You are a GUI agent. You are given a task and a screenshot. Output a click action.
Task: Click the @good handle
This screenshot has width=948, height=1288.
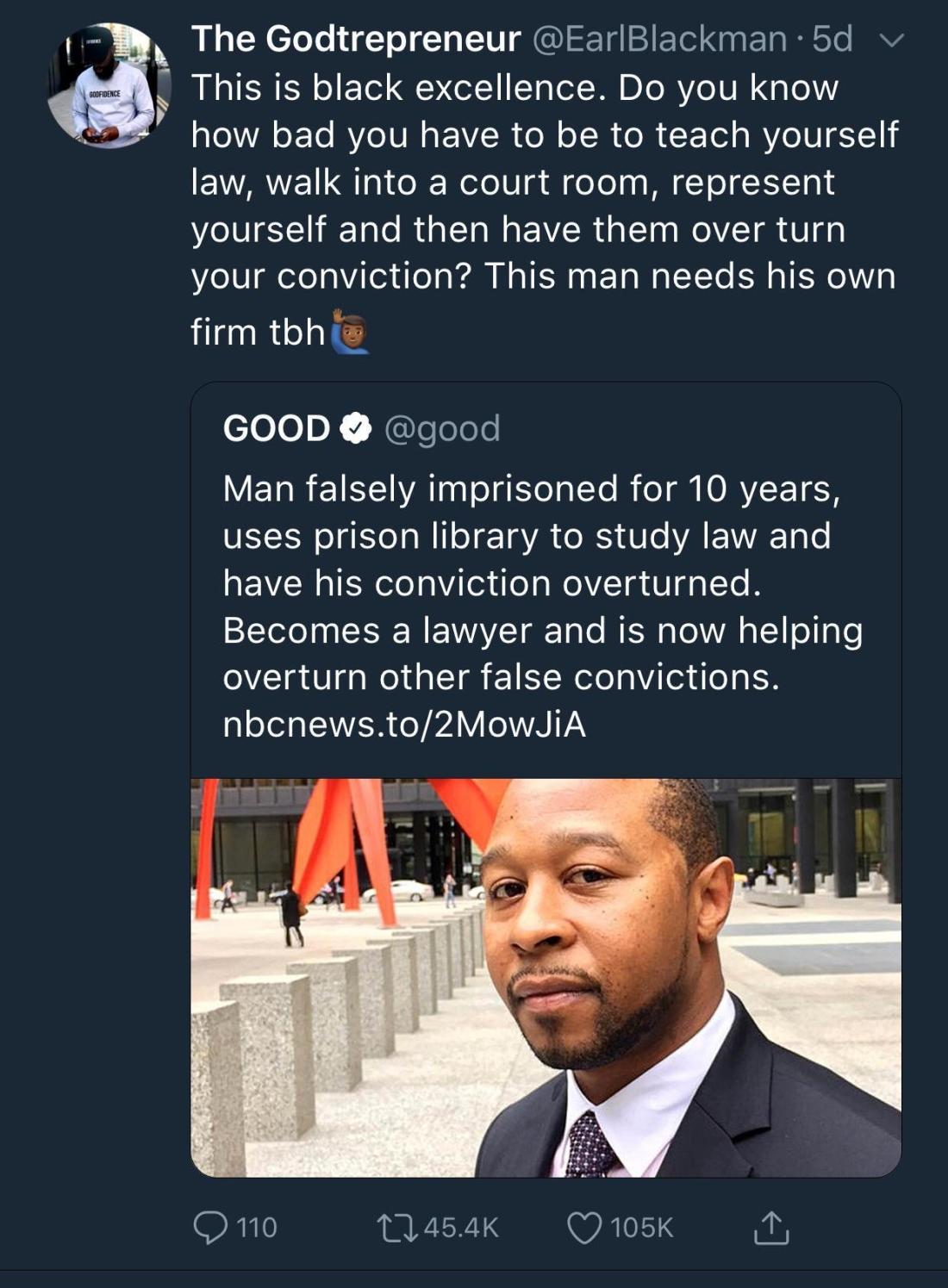point(441,428)
